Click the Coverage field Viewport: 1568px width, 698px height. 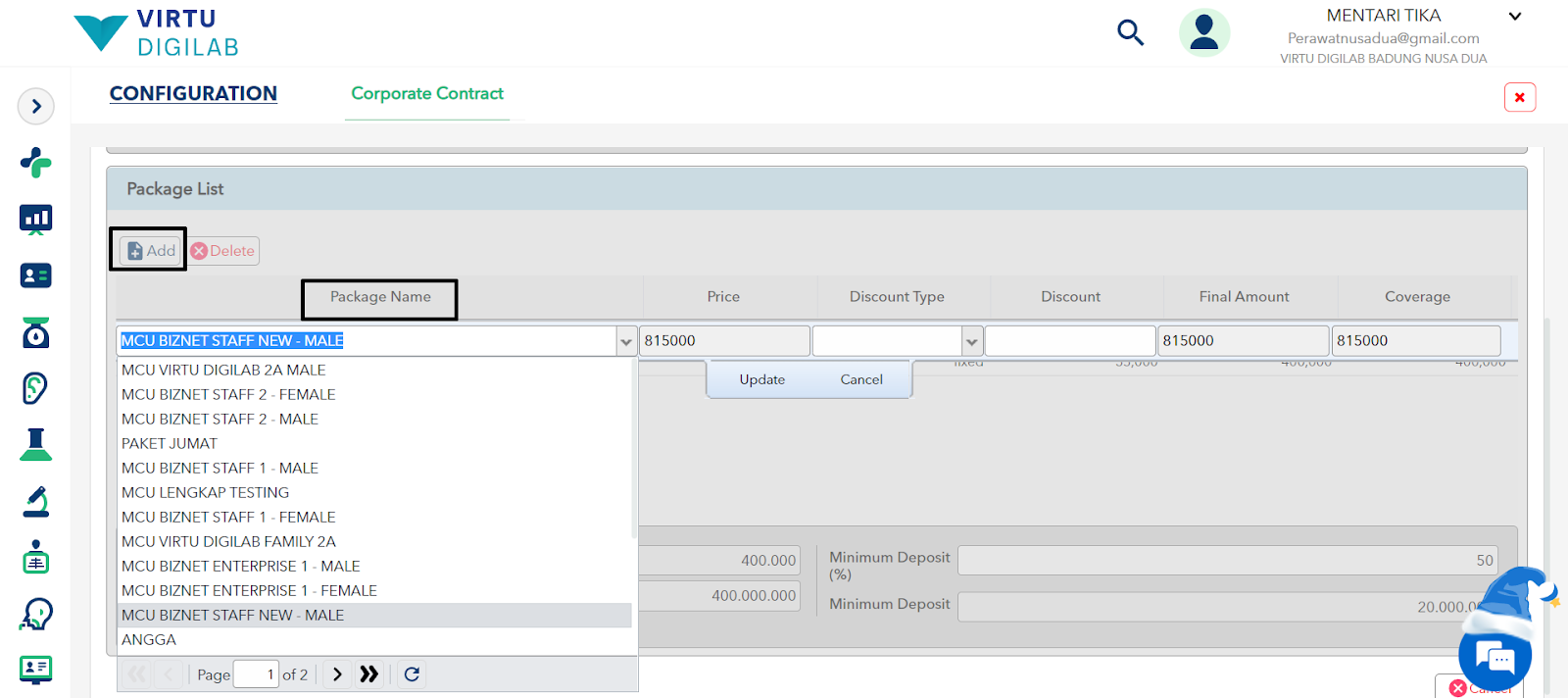1416,340
